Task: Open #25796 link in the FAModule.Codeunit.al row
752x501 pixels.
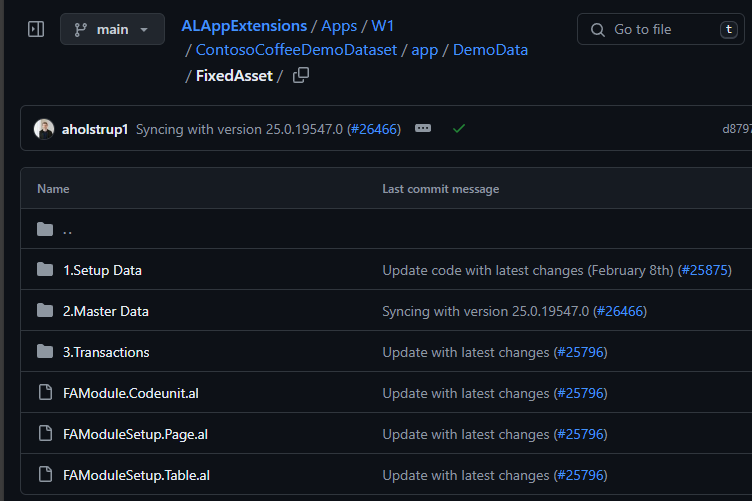Action: (x=580, y=394)
